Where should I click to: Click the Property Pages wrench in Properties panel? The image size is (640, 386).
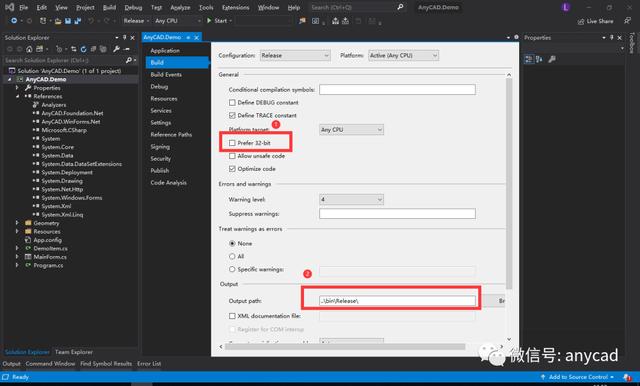(552, 59)
